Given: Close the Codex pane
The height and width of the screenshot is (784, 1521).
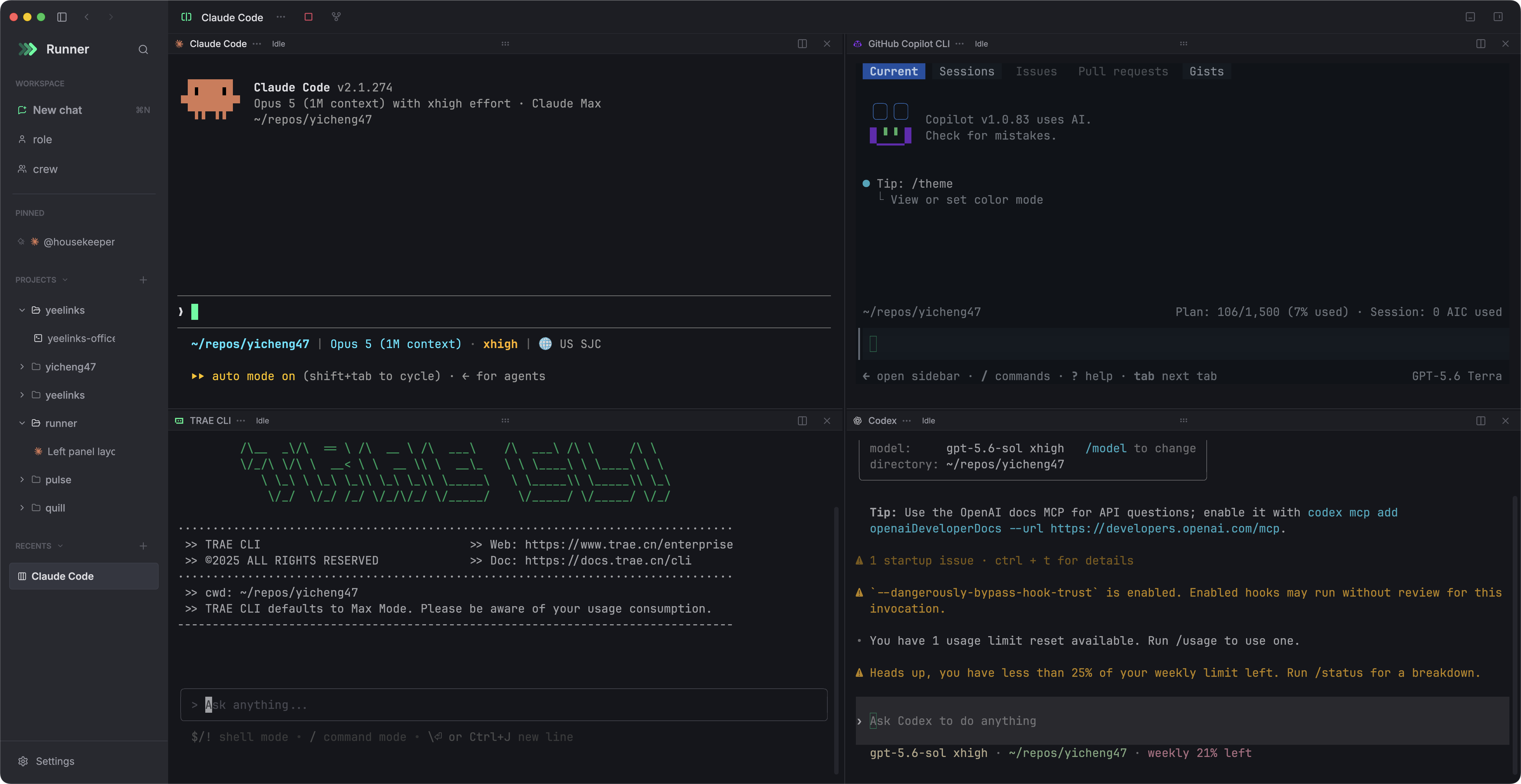Looking at the screenshot, I should (1505, 421).
